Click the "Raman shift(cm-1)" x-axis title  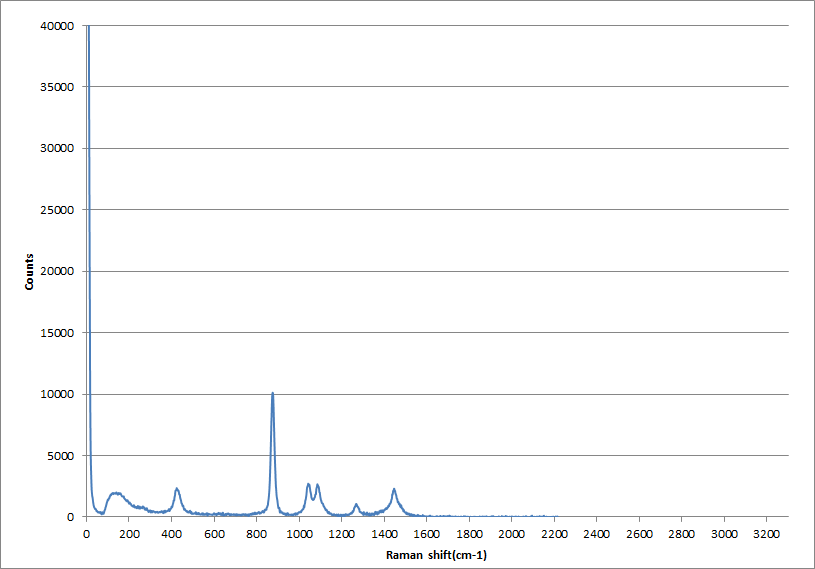(x=437, y=554)
